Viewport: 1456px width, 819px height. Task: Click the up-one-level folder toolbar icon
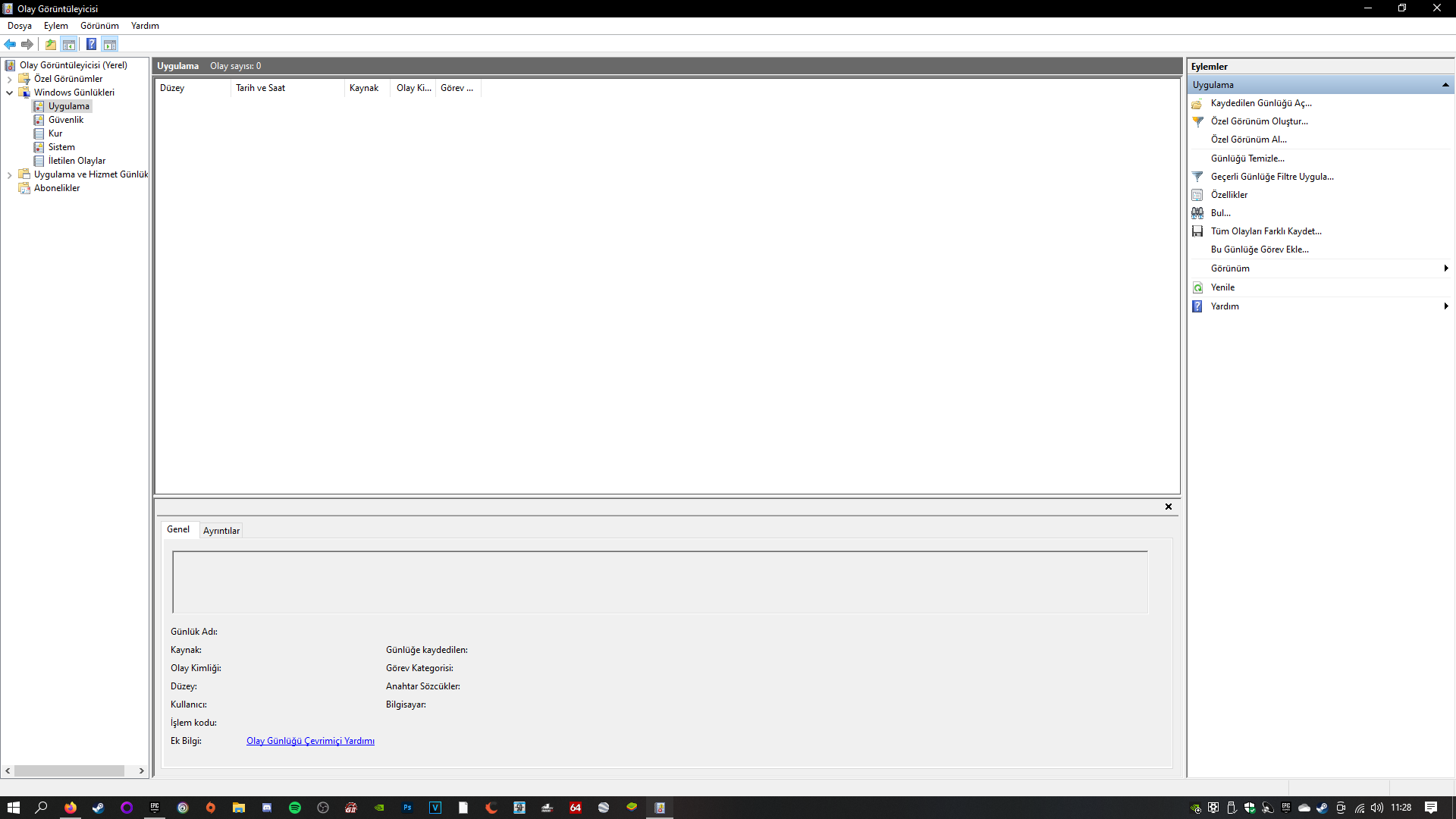click(51, 44)
